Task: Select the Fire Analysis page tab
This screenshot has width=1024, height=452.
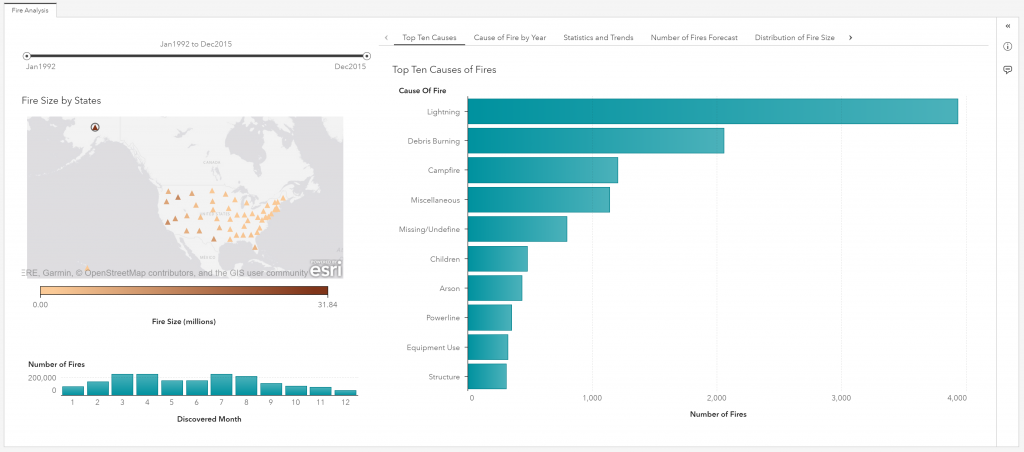Action: point(30,10)
